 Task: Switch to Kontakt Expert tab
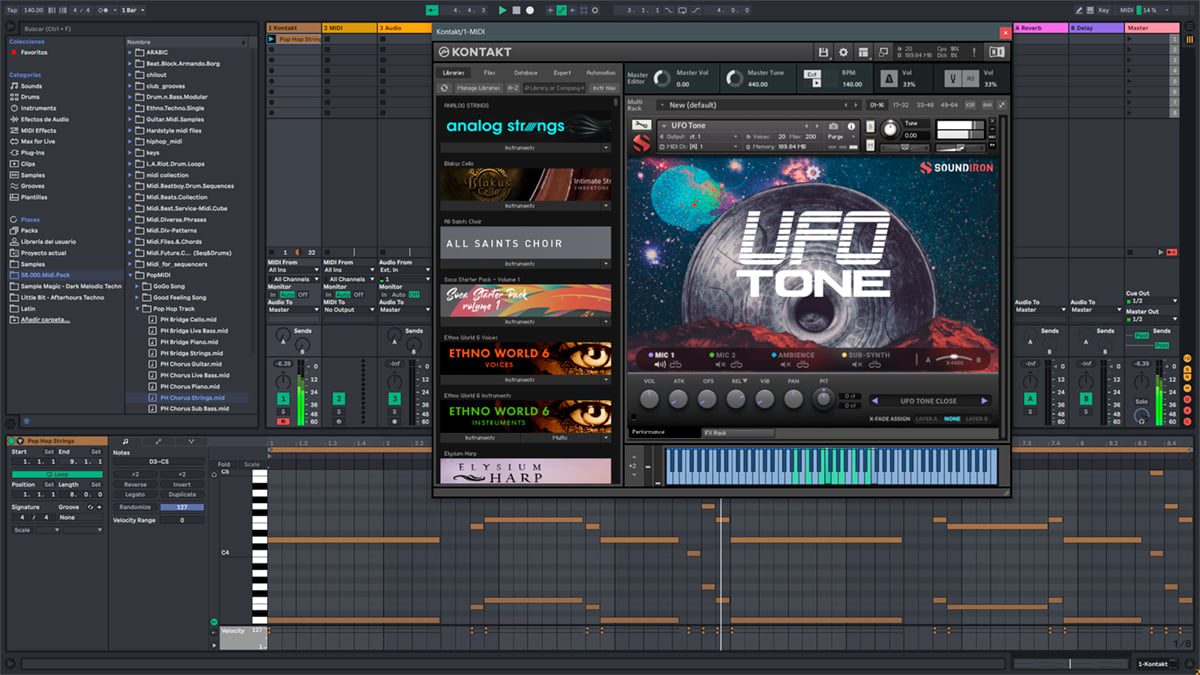[x=562, y=73]
